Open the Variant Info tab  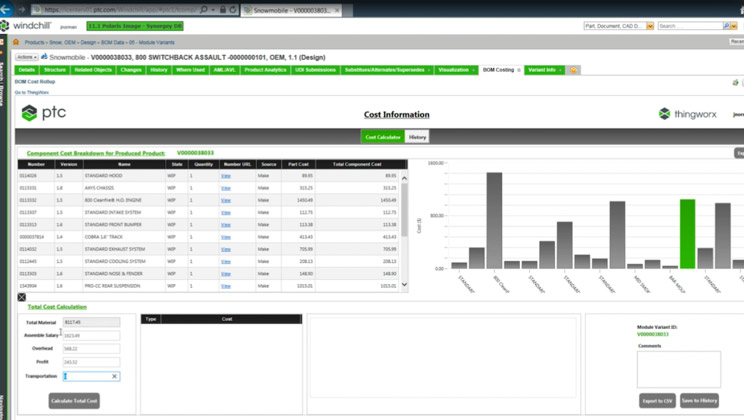[542, 70]
